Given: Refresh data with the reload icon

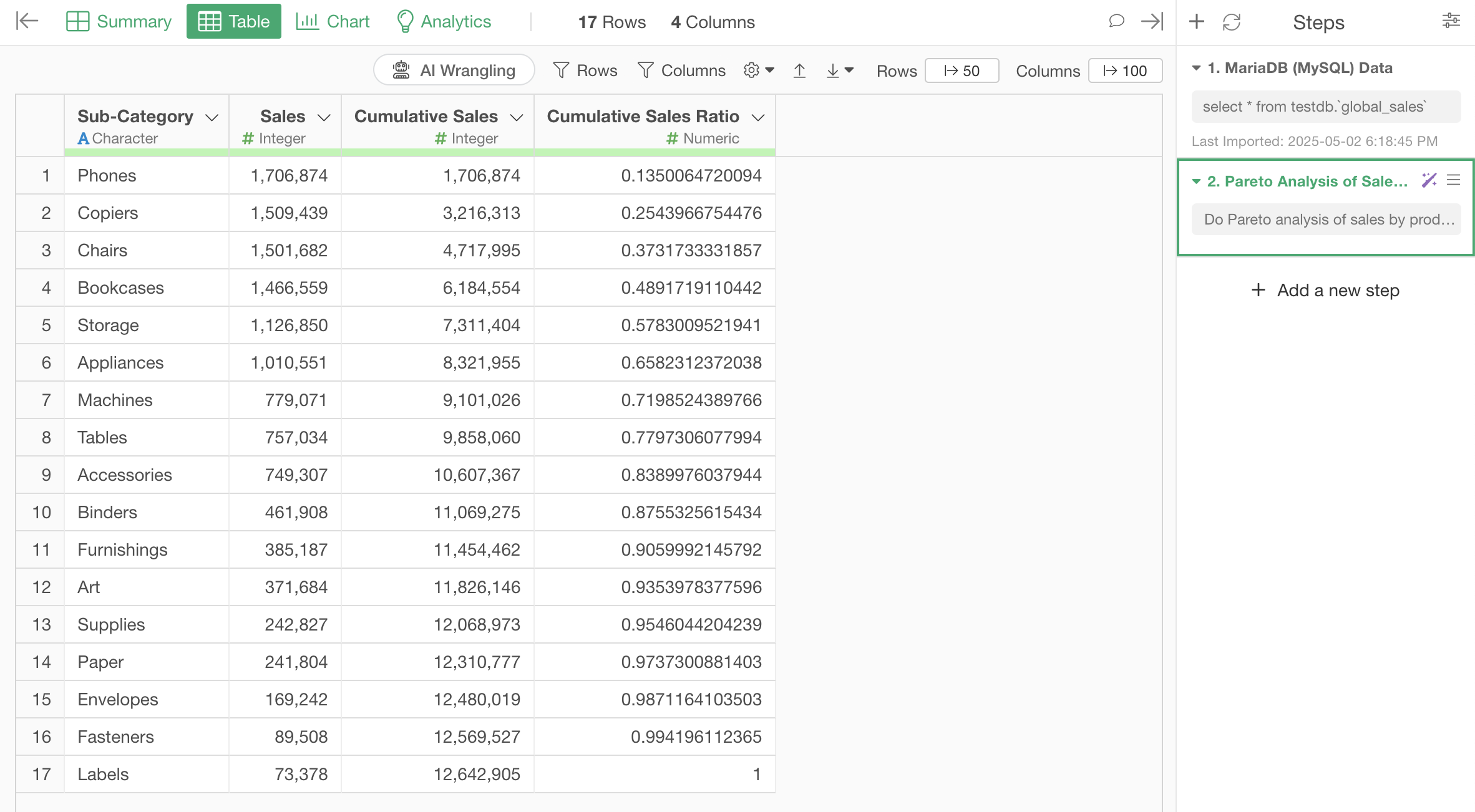Looking at the screenshot, I should [x=1232, y=22].
